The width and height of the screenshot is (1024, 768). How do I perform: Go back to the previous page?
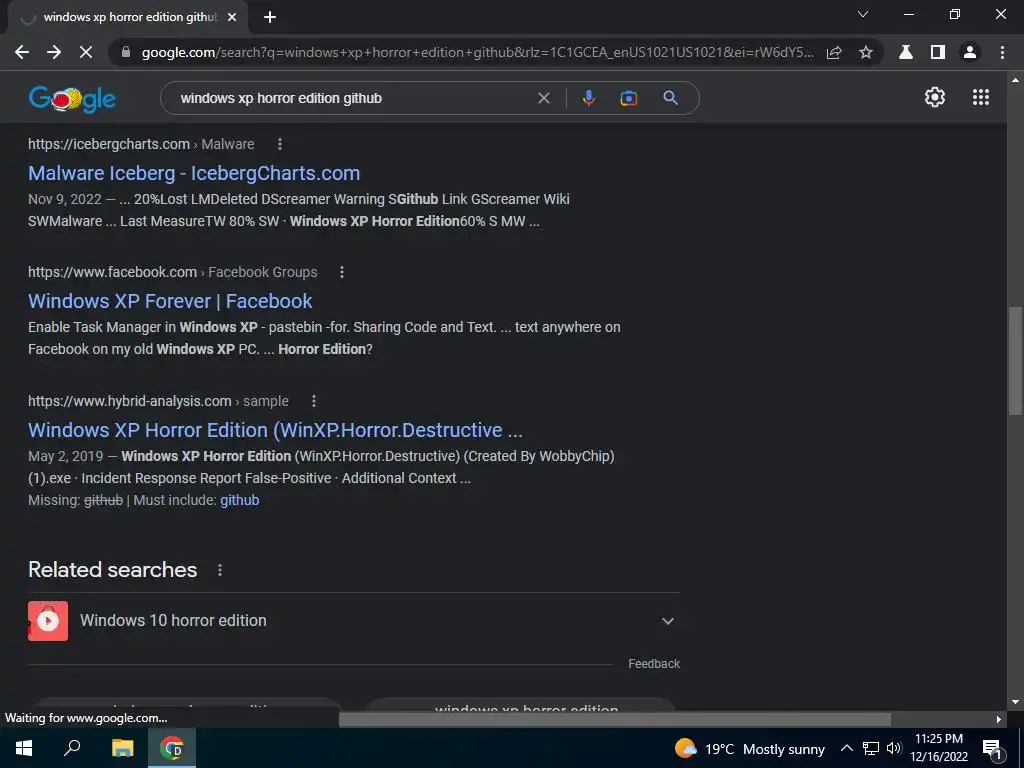[x=22, y=52]
